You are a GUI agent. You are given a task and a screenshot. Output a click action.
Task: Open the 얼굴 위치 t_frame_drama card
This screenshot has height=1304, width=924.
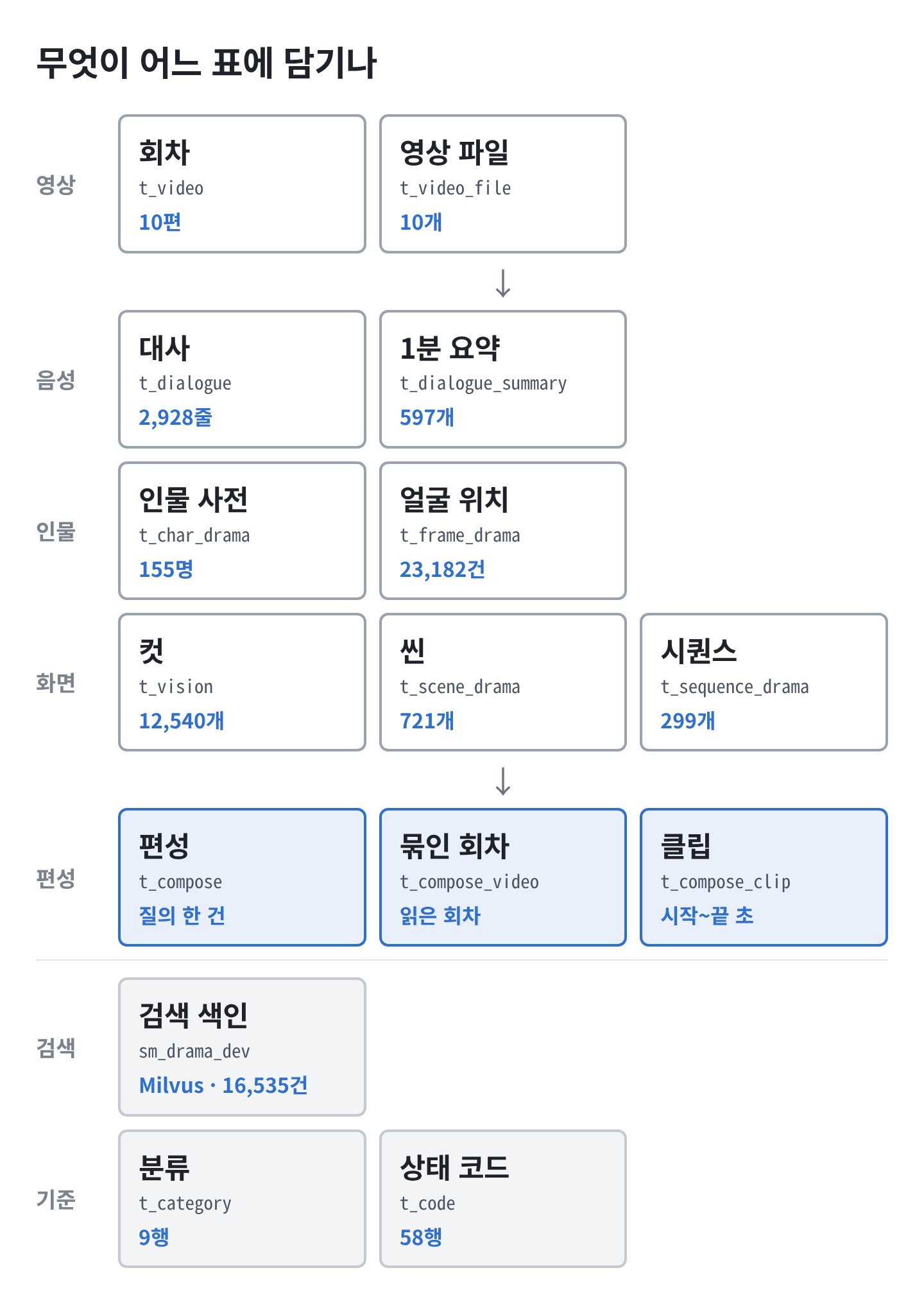coord(503,531)
